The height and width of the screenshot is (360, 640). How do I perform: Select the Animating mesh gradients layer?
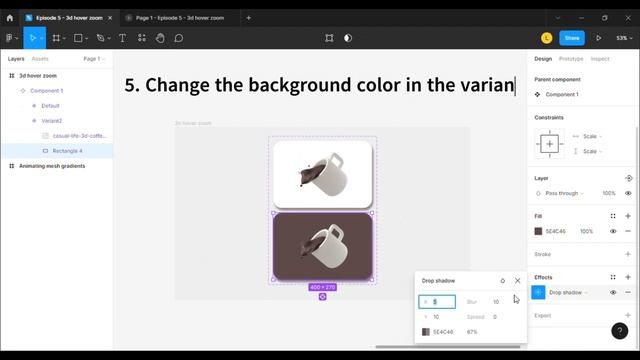pos(52,166)
